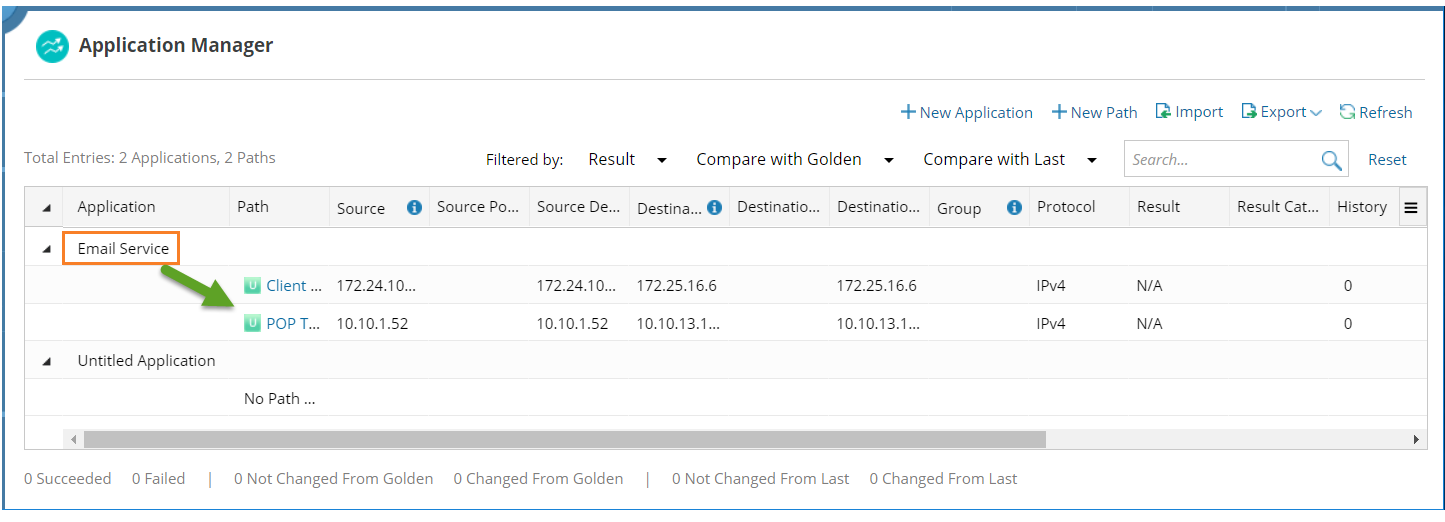
Task: Collapse all rows using header triangle
Action: (46, 208)
